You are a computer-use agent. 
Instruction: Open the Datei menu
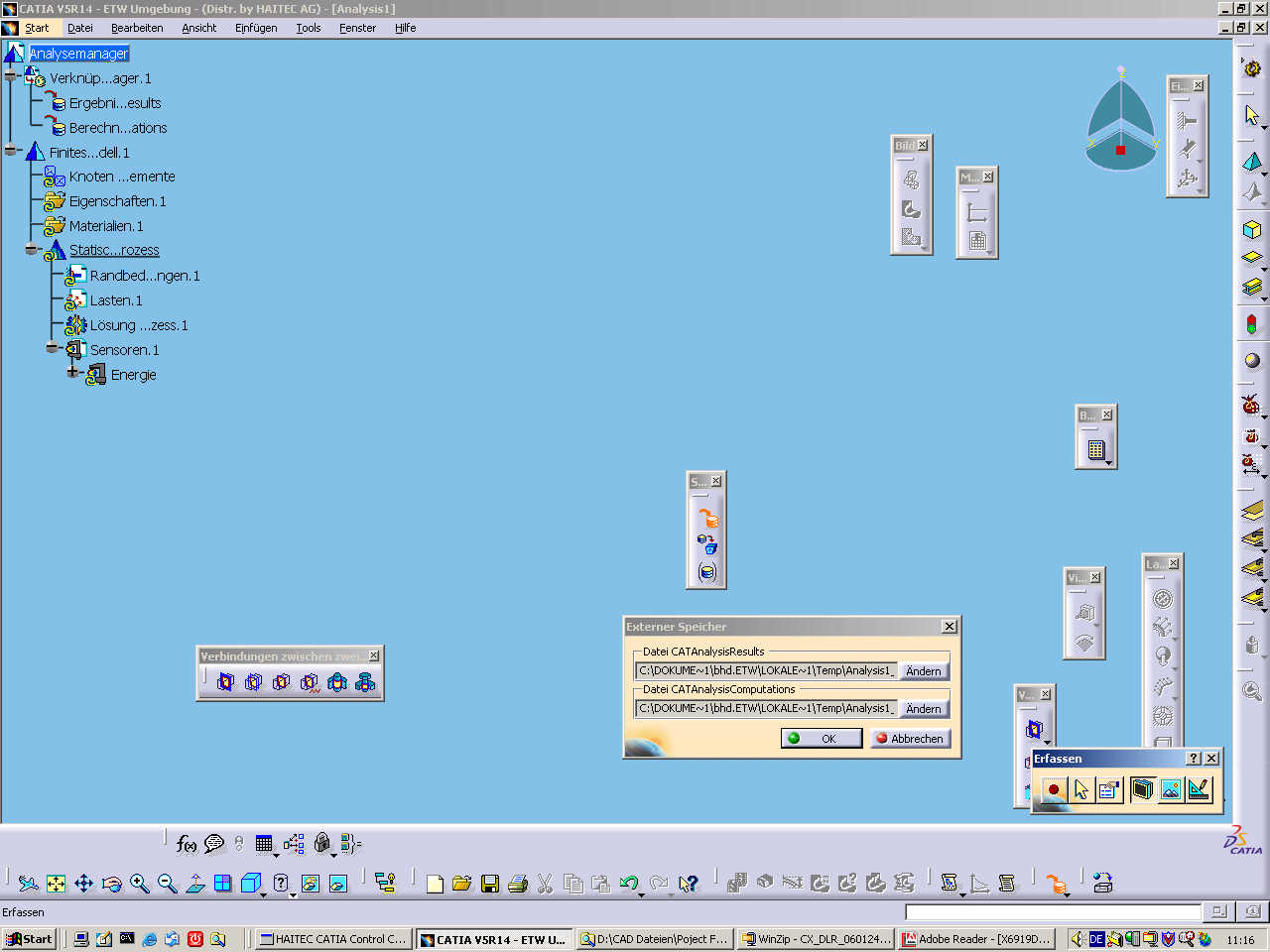tap(80, 28)
